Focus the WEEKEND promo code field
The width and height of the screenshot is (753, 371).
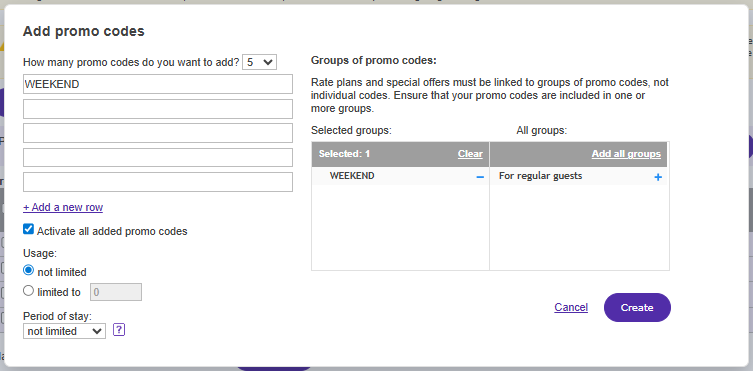click(158, 84)
